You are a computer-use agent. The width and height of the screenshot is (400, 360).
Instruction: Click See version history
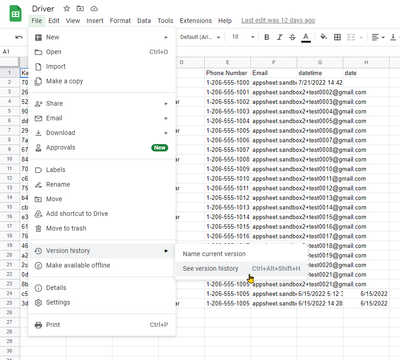(x=241, y=269)
